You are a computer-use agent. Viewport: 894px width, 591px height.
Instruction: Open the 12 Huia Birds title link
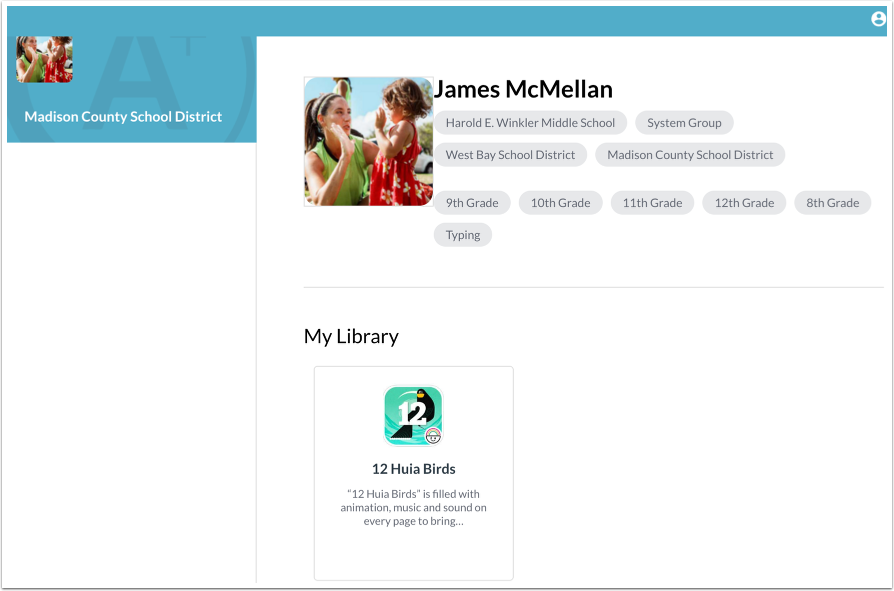pos(413,468)
